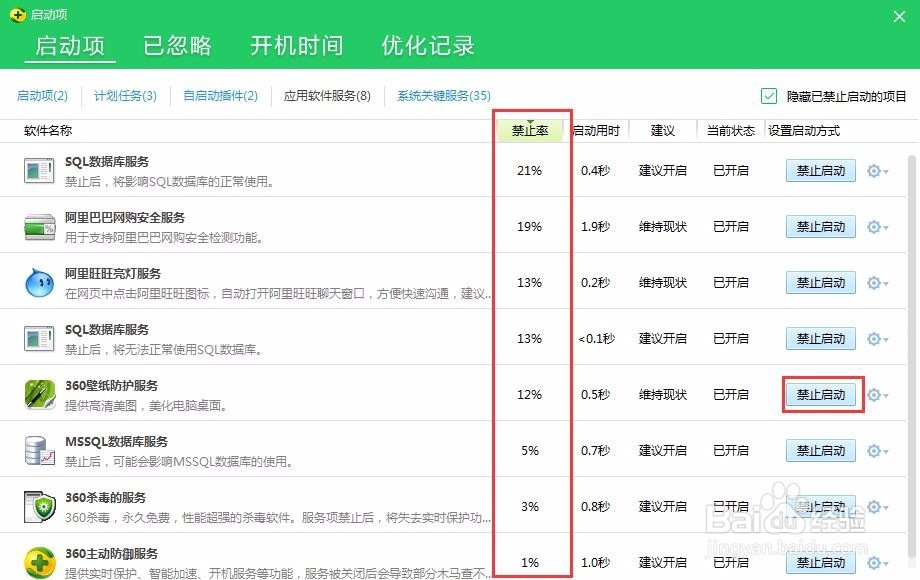Sort by 启动用时 column header
Screen dimensions: 920x580
click(596, 131)
